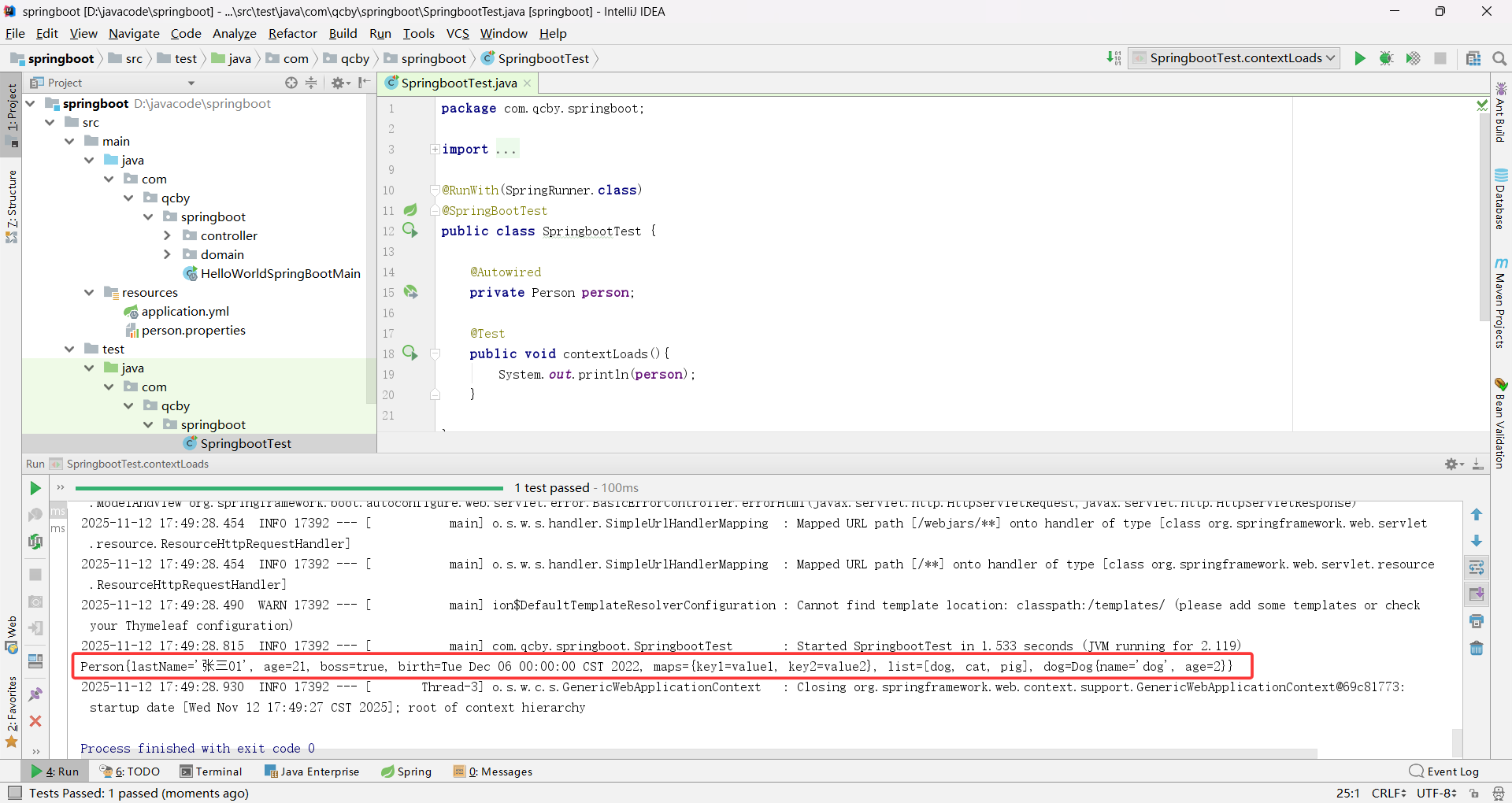
Task: Hide the Run tool window
Action: [x=1478, y=464]
